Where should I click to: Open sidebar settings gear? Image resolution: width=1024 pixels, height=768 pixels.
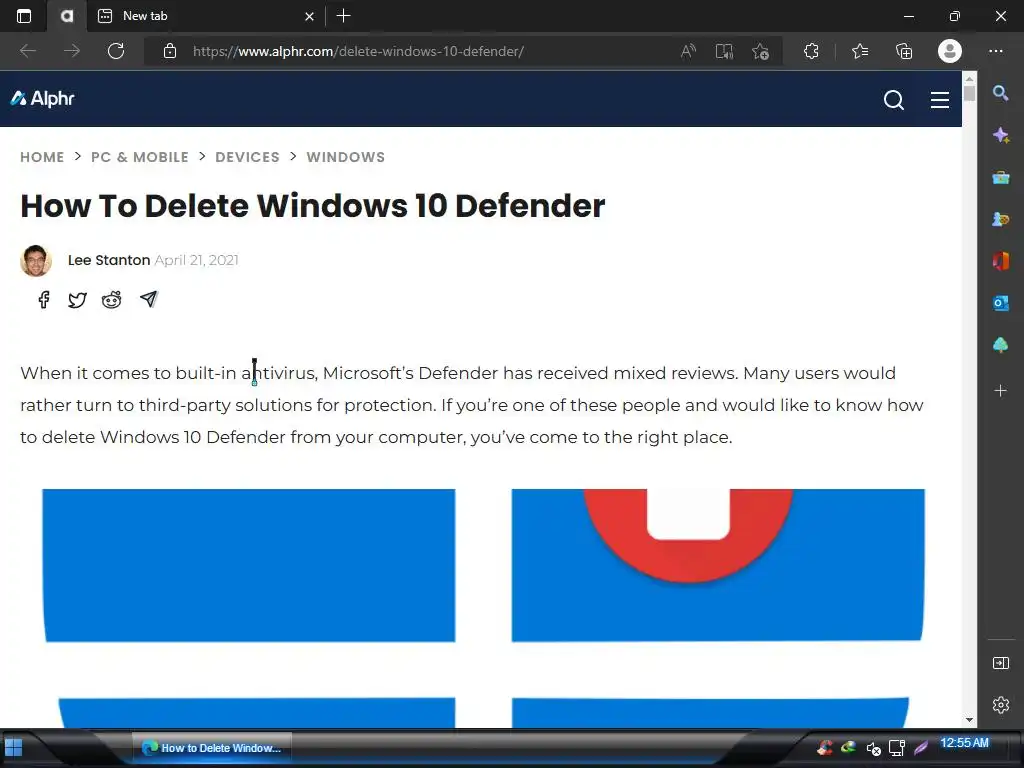tap(1000, 705)
